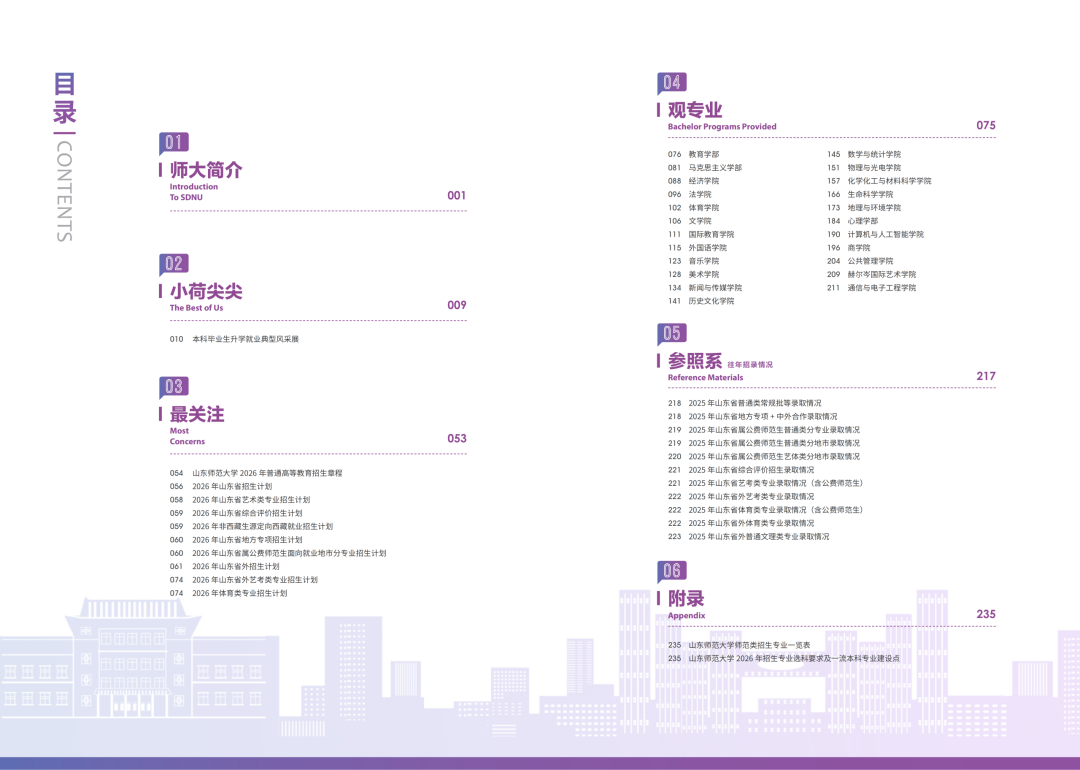
Task: Click the 2026 年体育类专业招生计划 entry
Action: (x=229, y=593)
